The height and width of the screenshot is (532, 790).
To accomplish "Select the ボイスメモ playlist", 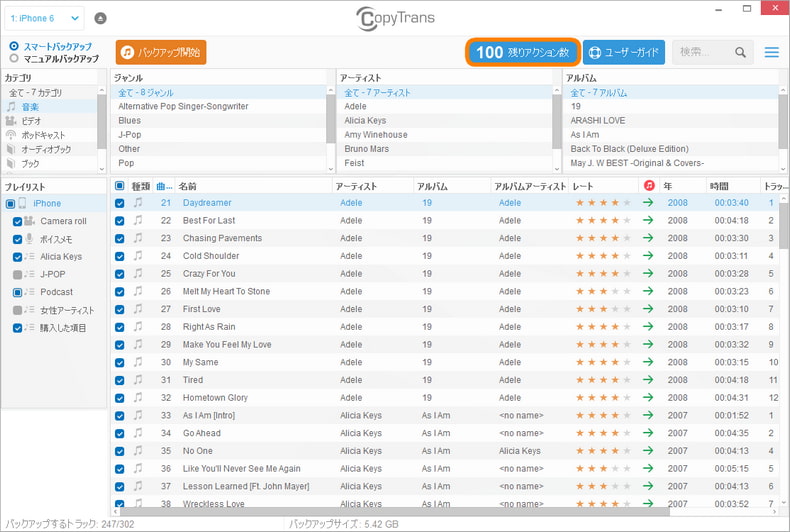I will click(56, 239).
